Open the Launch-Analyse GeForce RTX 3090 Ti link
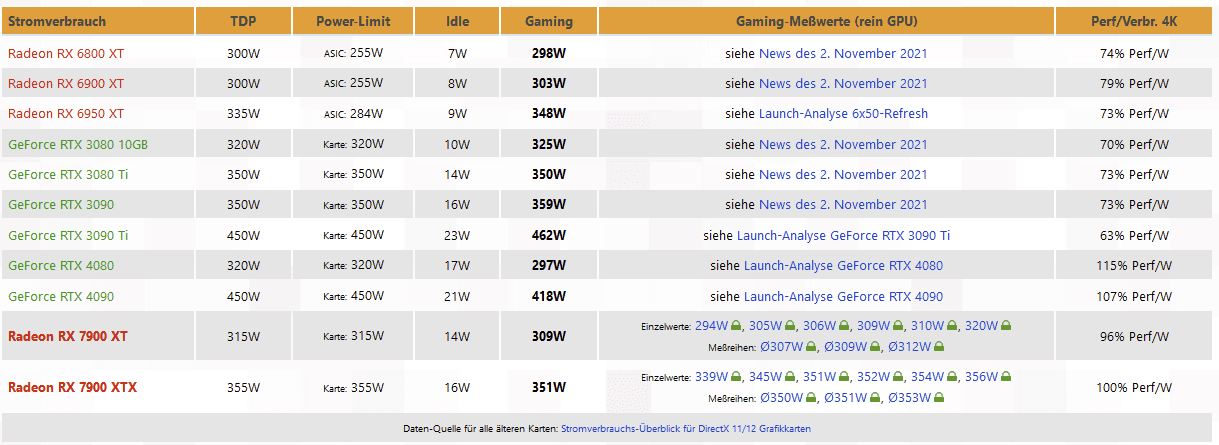 [x=844, y=236]
